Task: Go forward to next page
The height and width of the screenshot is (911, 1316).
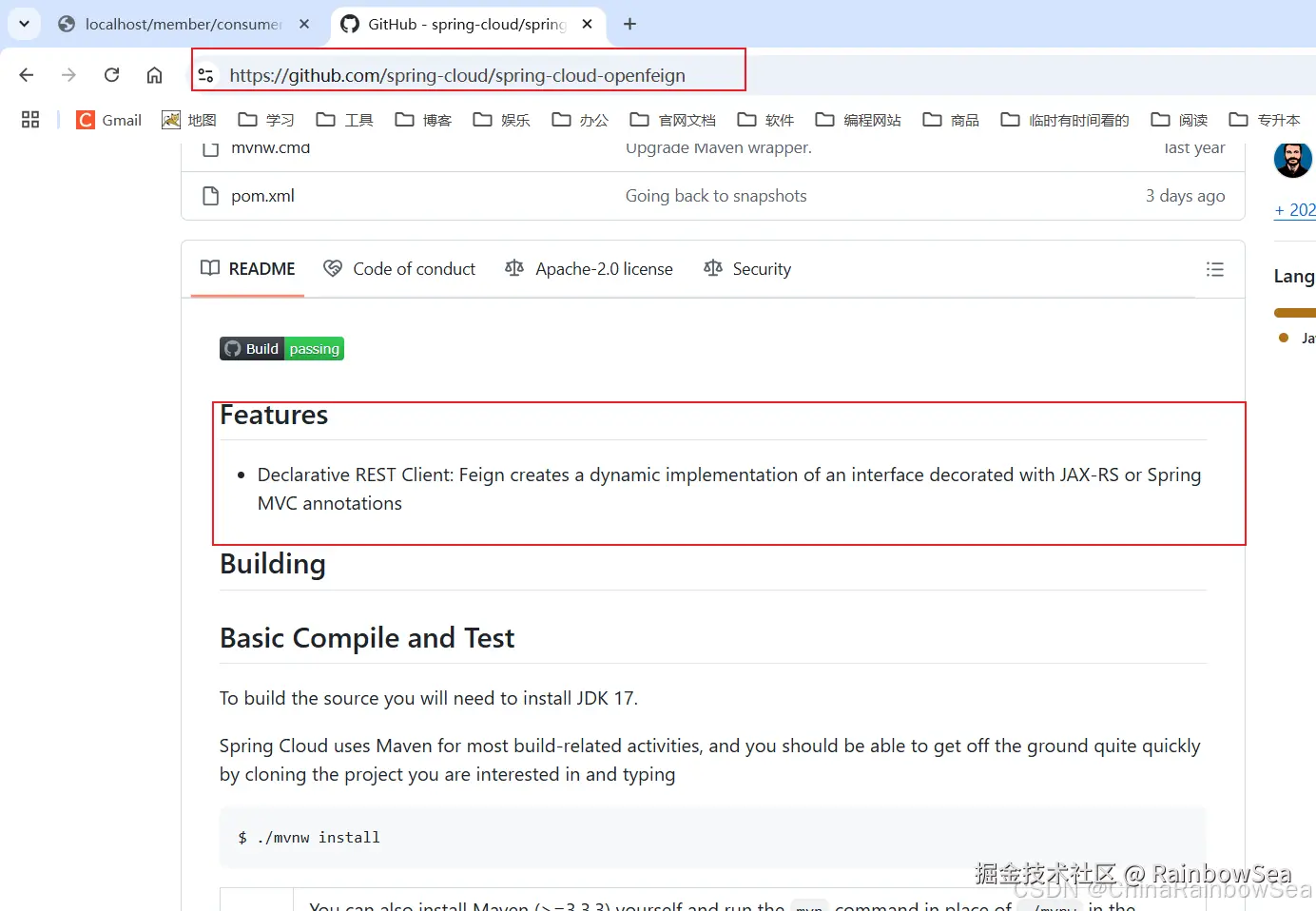Action: (68, 75)
